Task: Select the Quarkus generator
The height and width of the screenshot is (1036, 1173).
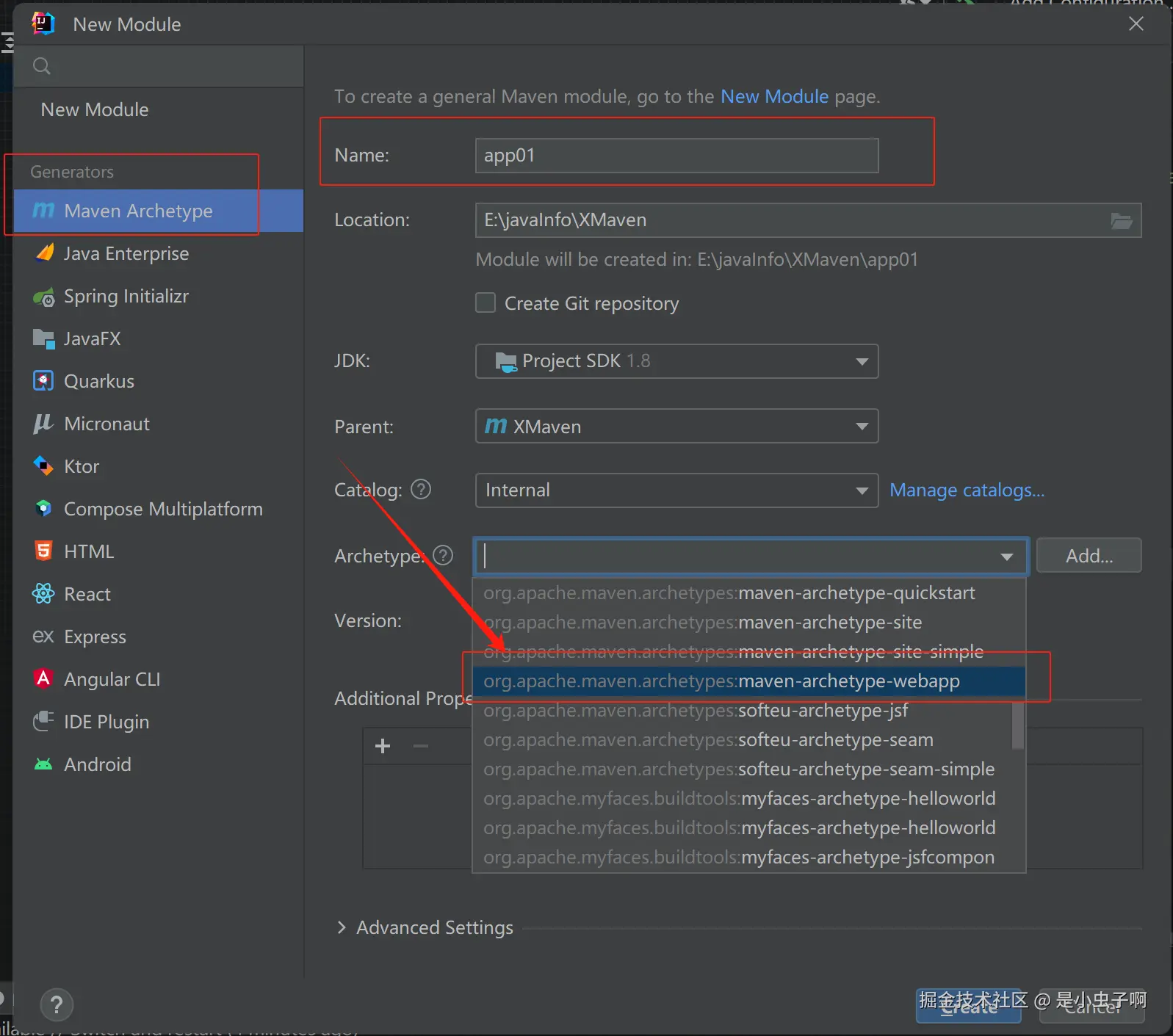Action: coord(159,381)
